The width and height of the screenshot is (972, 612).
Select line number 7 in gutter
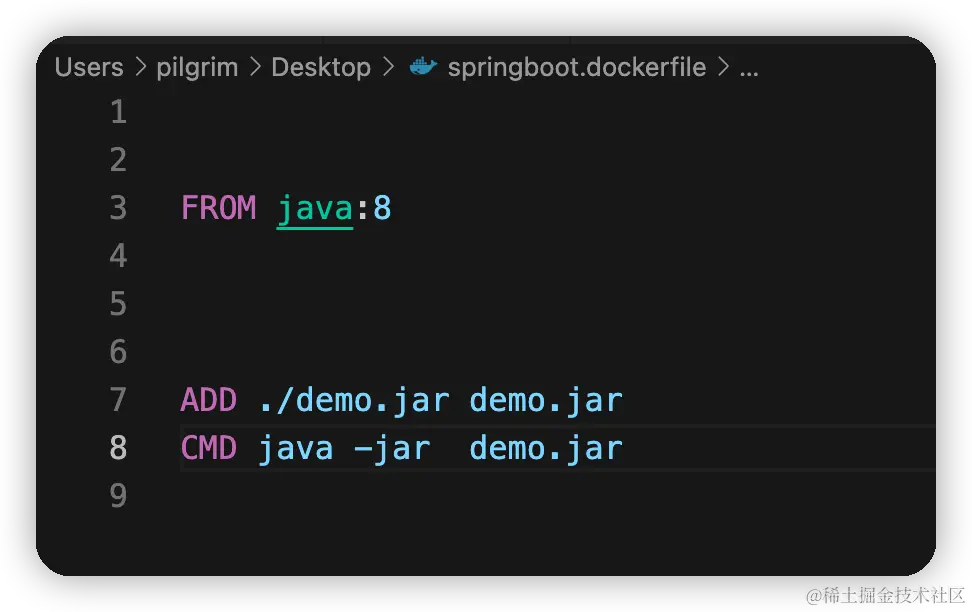[118, 399]
